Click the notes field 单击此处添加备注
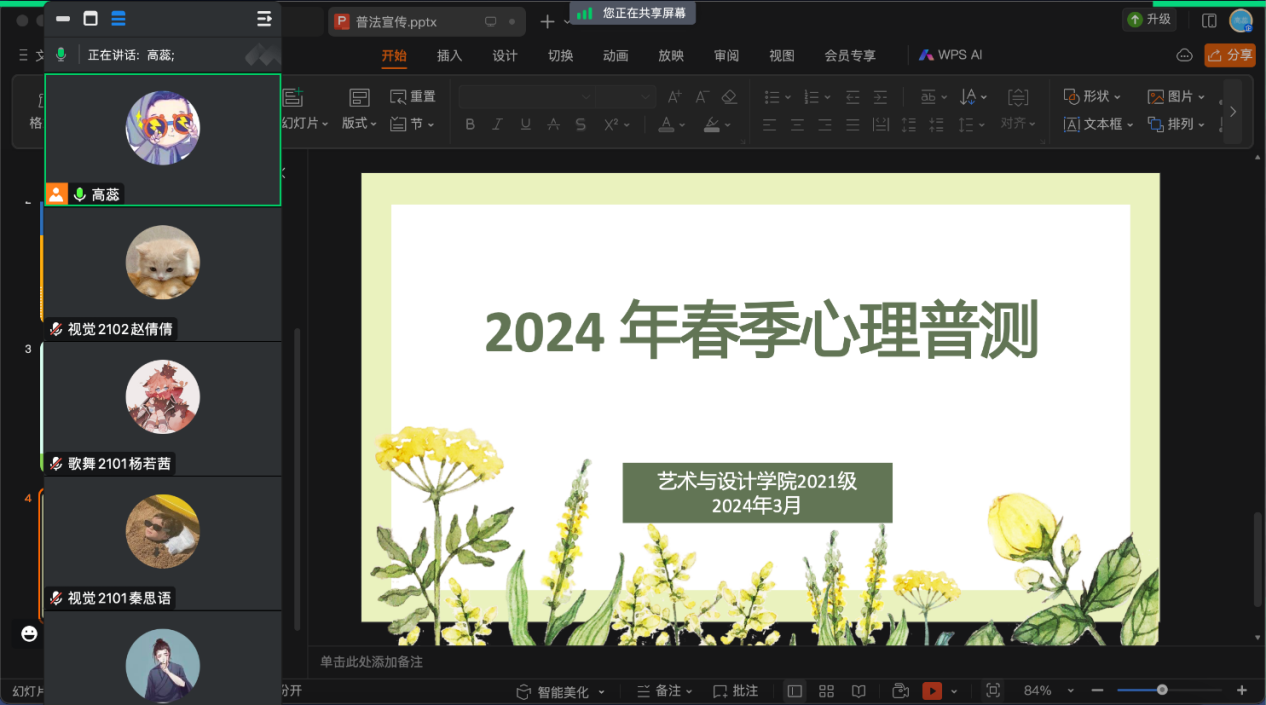The height and width of the screenshot is (705, 1266). click(372, 662)
